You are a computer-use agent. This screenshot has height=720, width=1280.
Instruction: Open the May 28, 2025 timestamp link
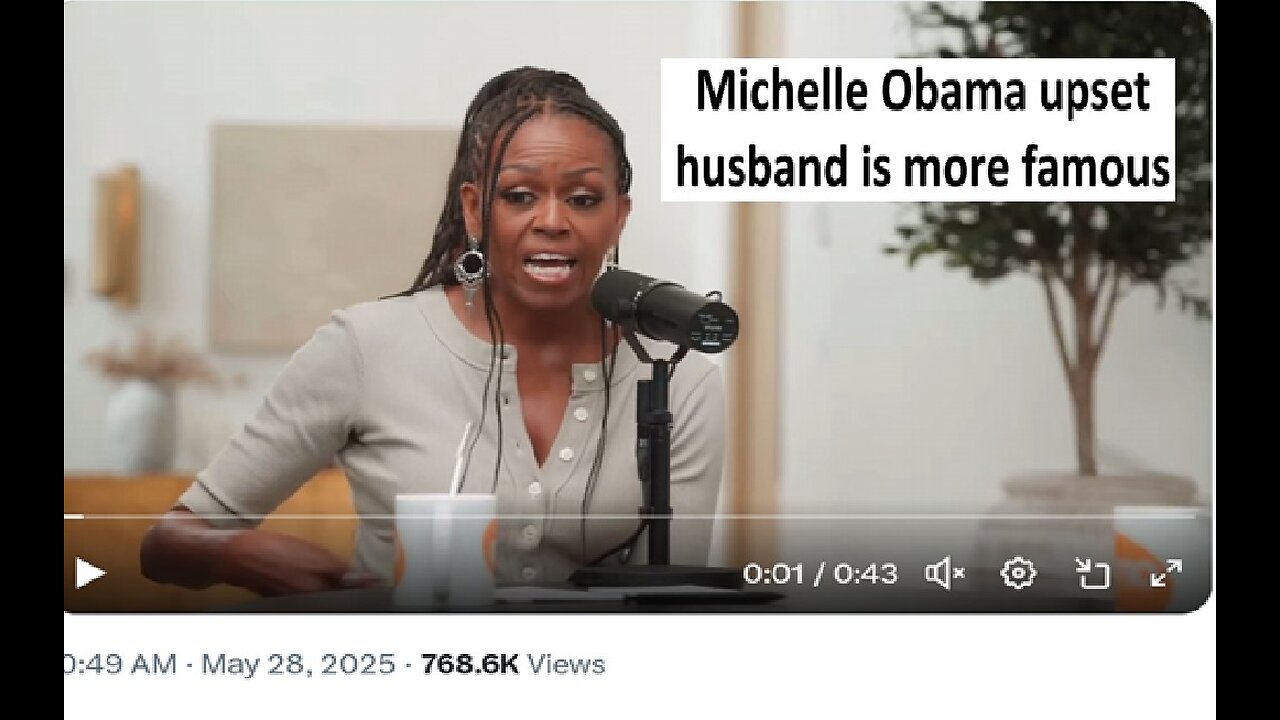pos(298,664)
